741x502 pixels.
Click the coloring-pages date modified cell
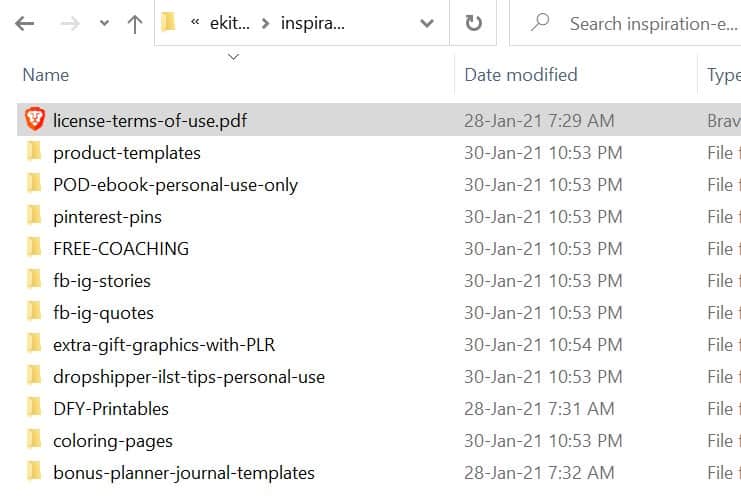[543, 441]
